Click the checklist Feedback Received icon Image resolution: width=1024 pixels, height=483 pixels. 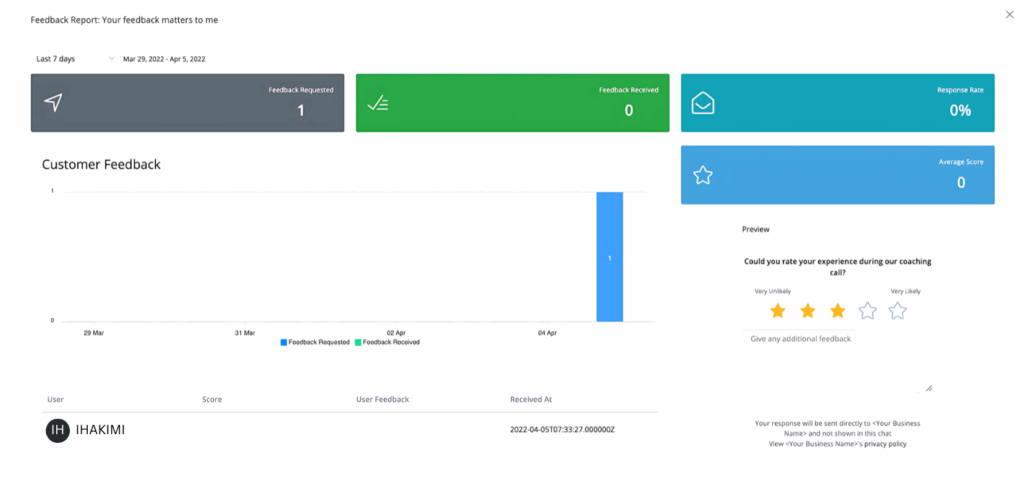[377, 102]
